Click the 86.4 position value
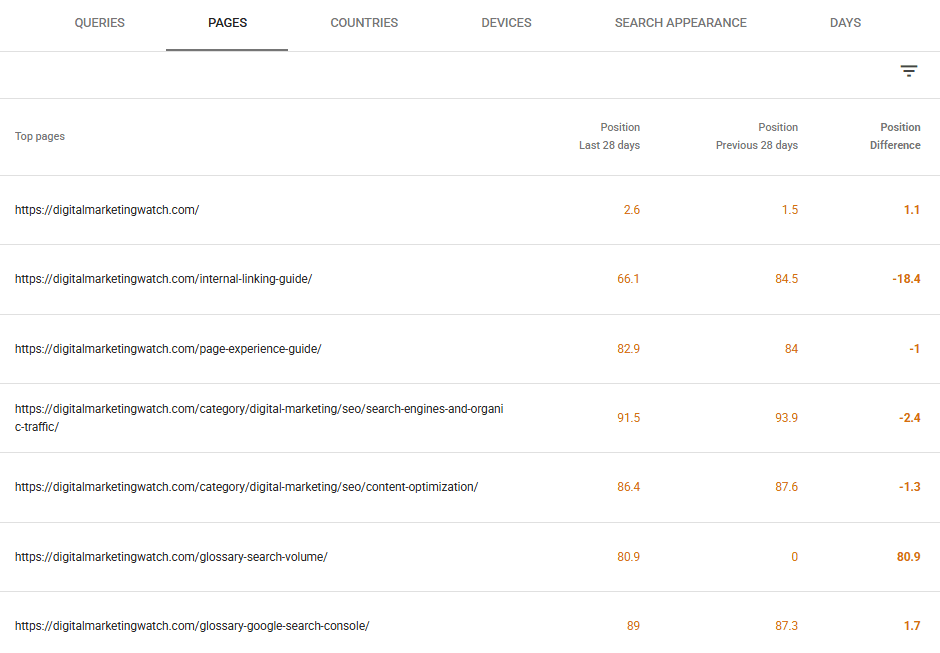Image resolution: width=940 pixels, height=653 pixels. tap(628, 487)
